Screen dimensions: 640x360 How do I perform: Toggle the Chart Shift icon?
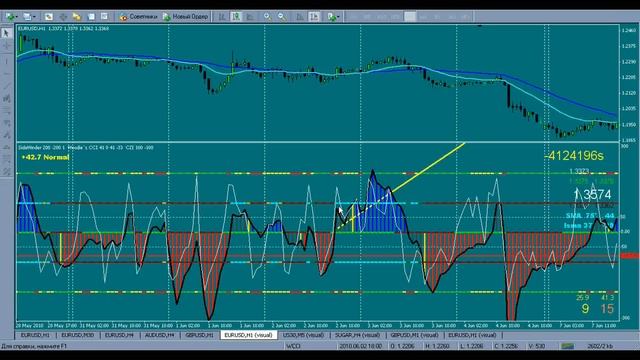(x=314, y=17)
